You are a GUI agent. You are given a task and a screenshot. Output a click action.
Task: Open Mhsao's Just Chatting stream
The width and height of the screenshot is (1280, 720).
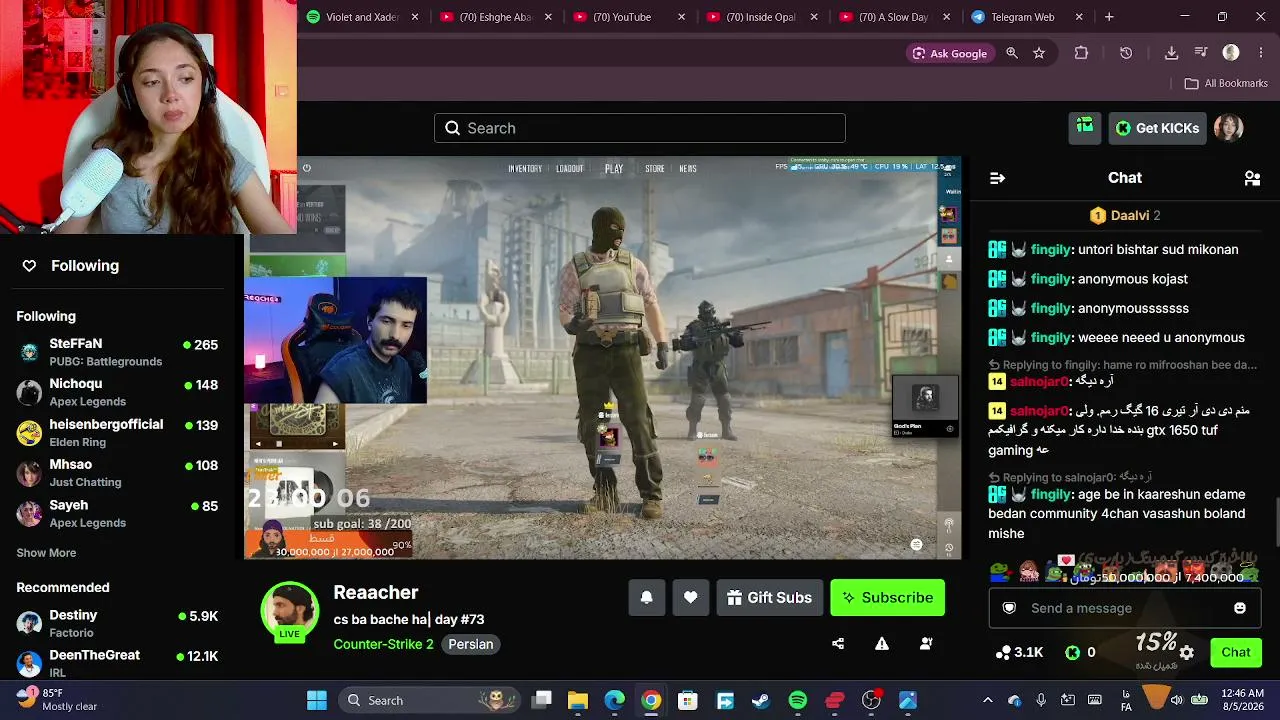click(118, 473)
